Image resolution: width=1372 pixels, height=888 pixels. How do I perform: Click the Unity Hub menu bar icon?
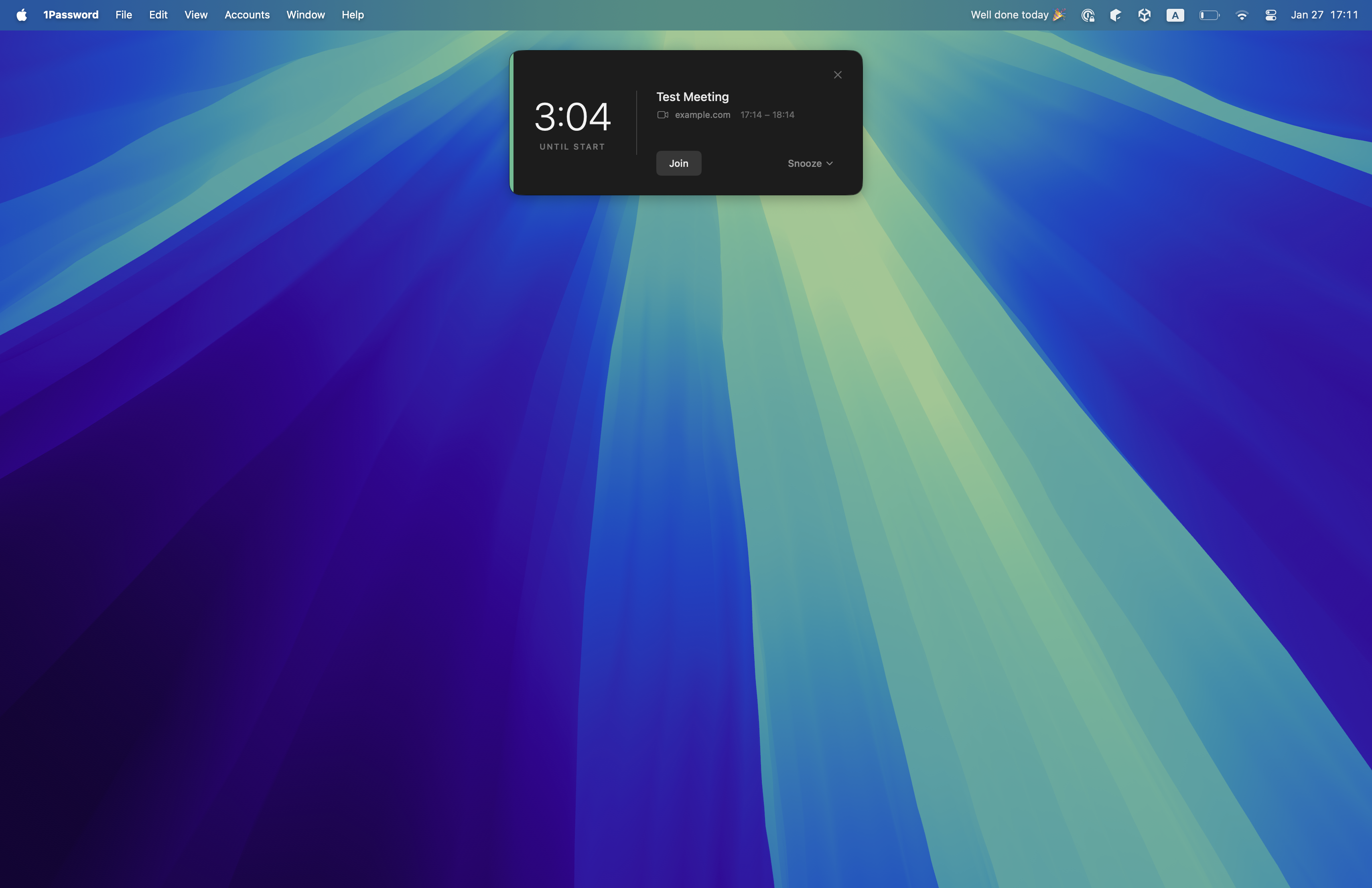point(1145,15)
